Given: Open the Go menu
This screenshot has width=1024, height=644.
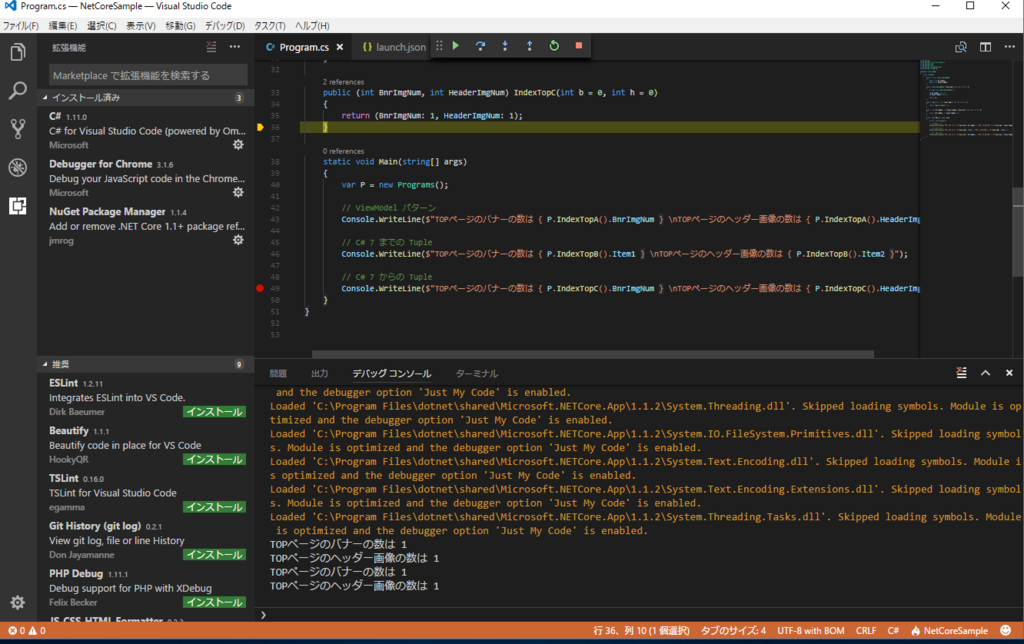Looking at the screenshot, I should [x=180, y=25].
